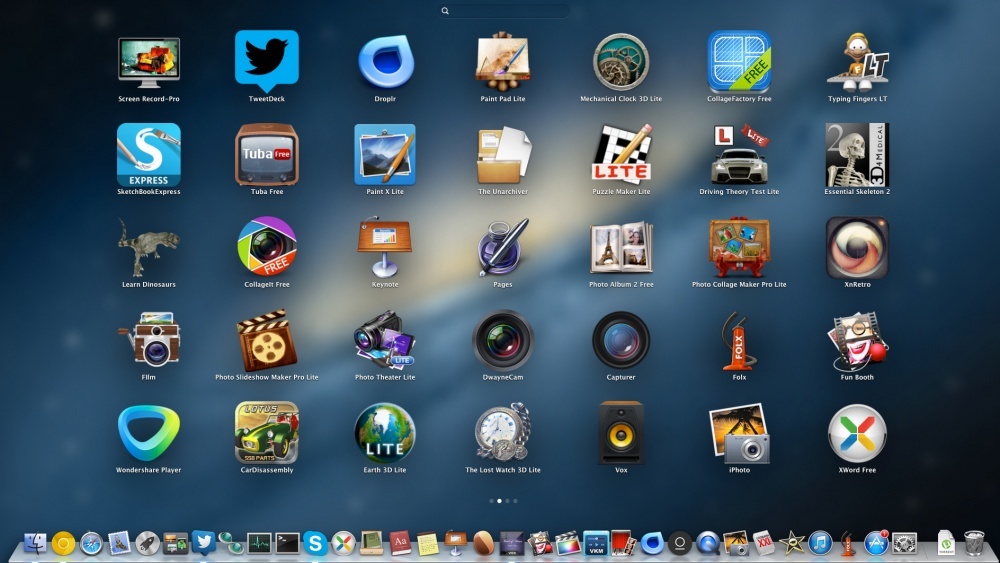Open CollageFactory Free
The image size is (1000, 563).
pyautogui.click(x=739, y=62)
